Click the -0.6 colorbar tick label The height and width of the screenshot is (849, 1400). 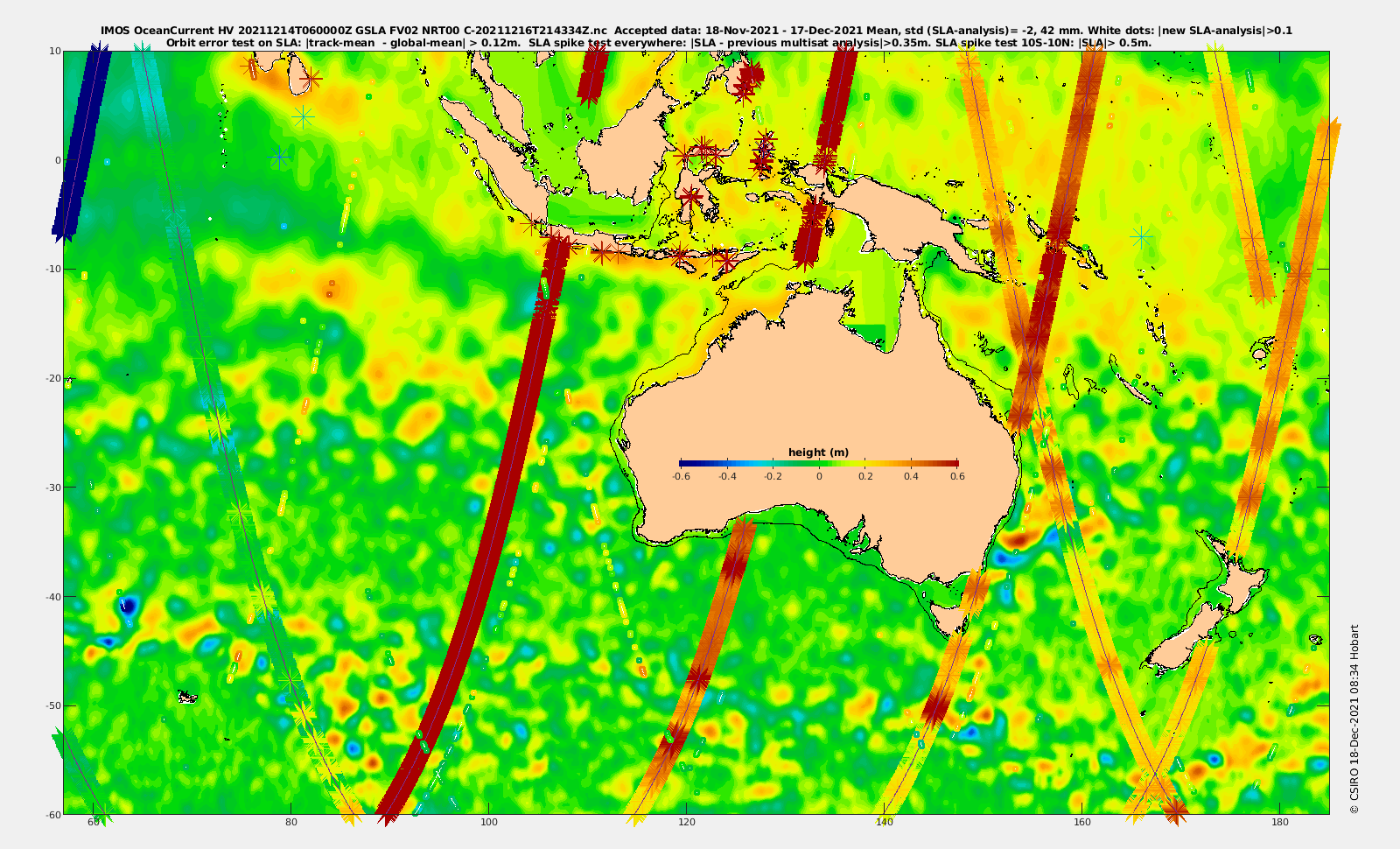pos(681,477)
